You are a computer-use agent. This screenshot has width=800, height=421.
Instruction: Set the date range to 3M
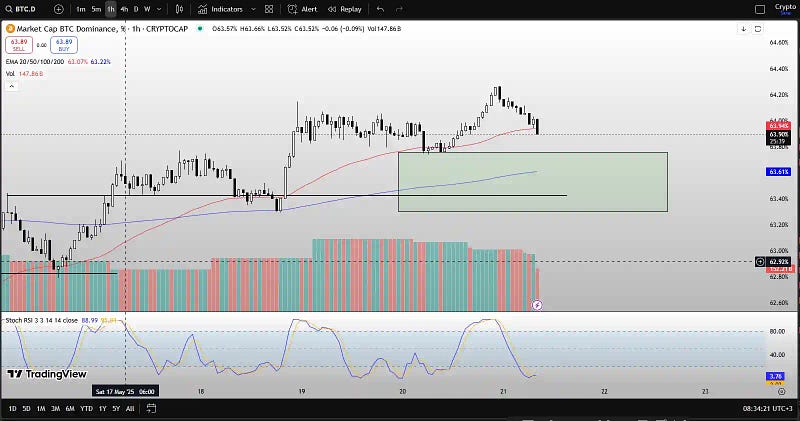[55, 408]
